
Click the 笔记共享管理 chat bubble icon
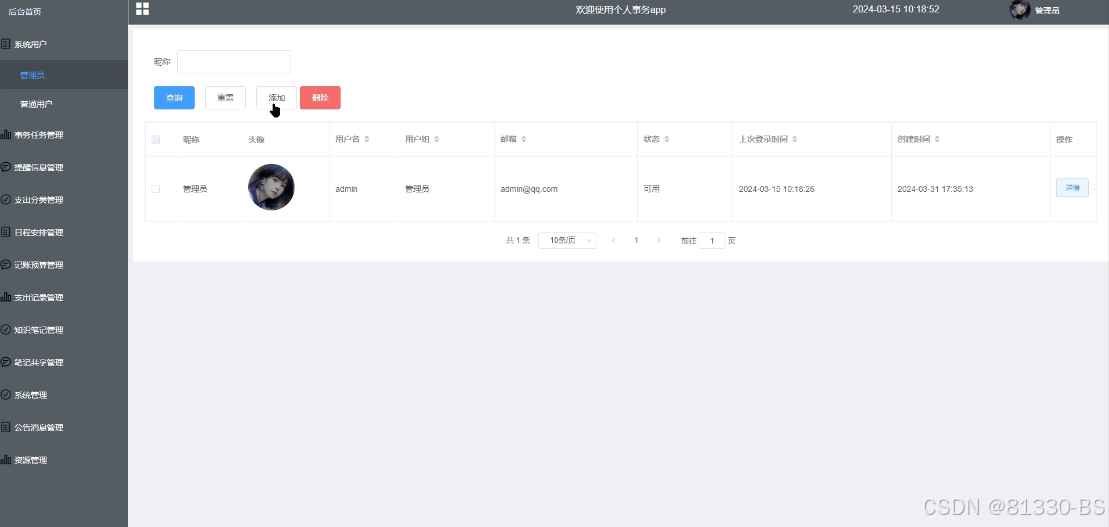[6, 362]
